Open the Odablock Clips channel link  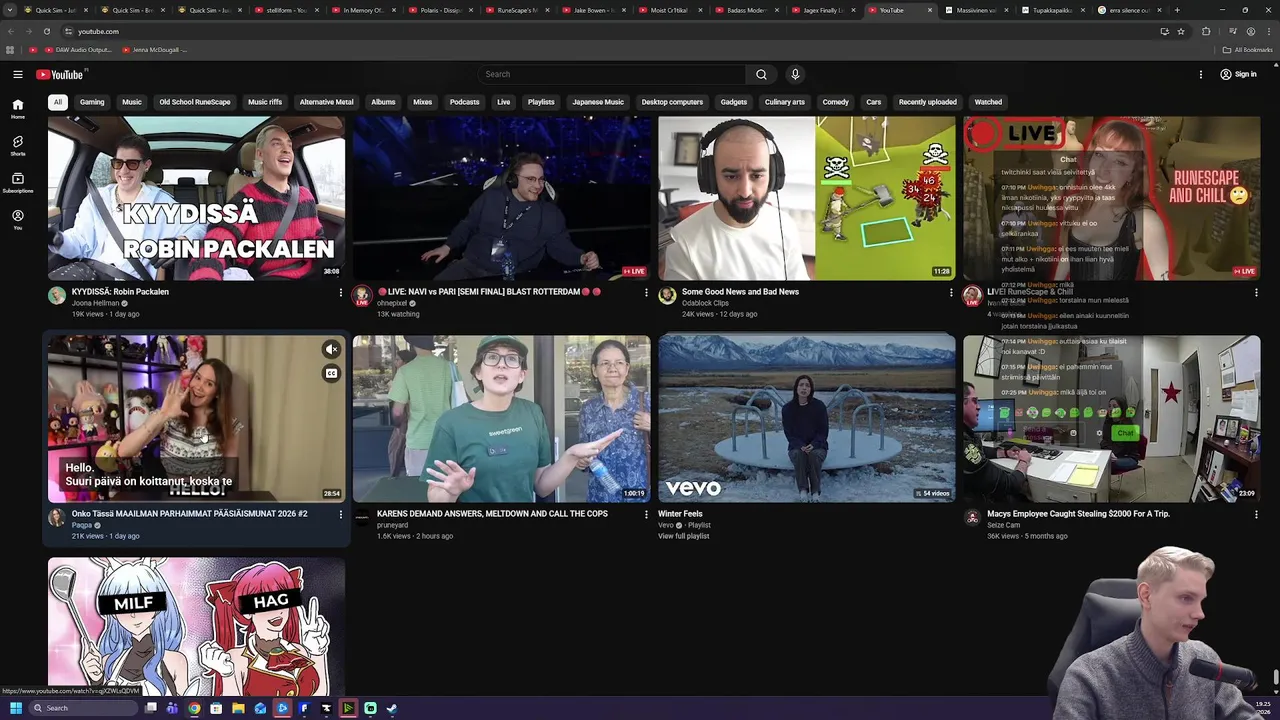pyautogui.click(x=705, y=303)
